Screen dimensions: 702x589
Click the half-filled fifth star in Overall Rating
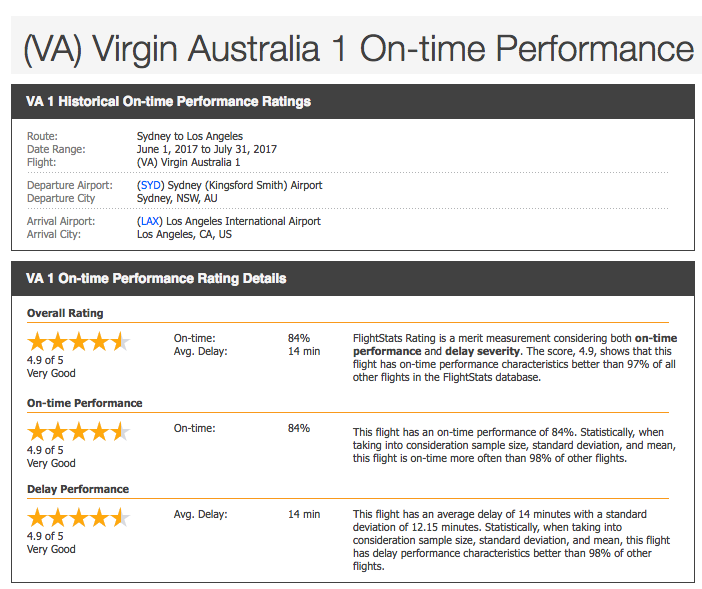pyautogui.click(x=120, y=342)
